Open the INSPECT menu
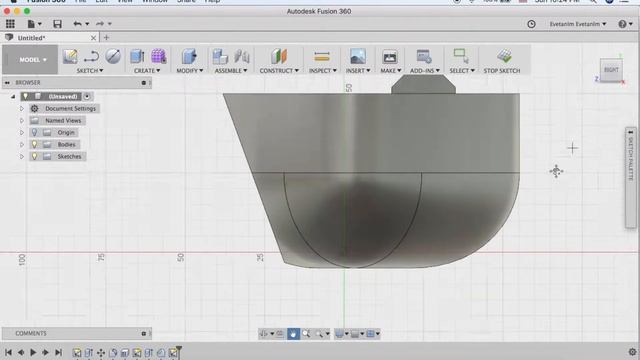This screenshot has height=360, width=640. point(322,71)
